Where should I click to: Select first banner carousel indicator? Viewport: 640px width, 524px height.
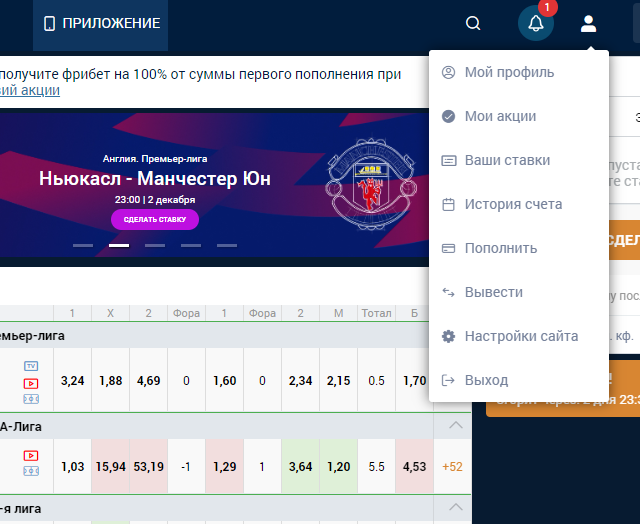[x=83, y=246]
